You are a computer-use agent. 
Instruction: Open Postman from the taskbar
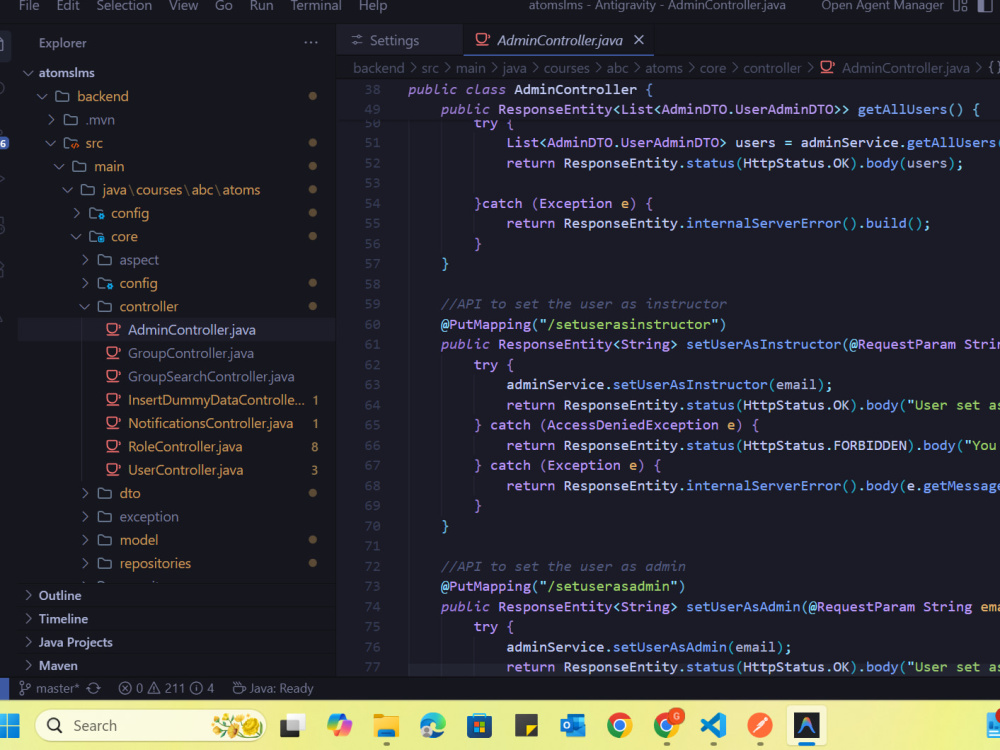click(x=760, y=726)
